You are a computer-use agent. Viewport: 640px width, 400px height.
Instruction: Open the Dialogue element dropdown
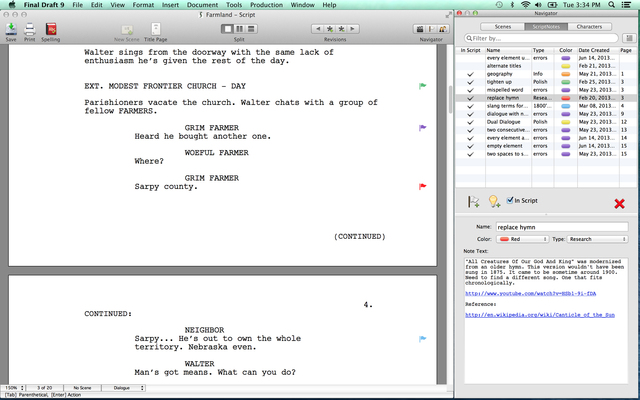click(x=123, y=388)
